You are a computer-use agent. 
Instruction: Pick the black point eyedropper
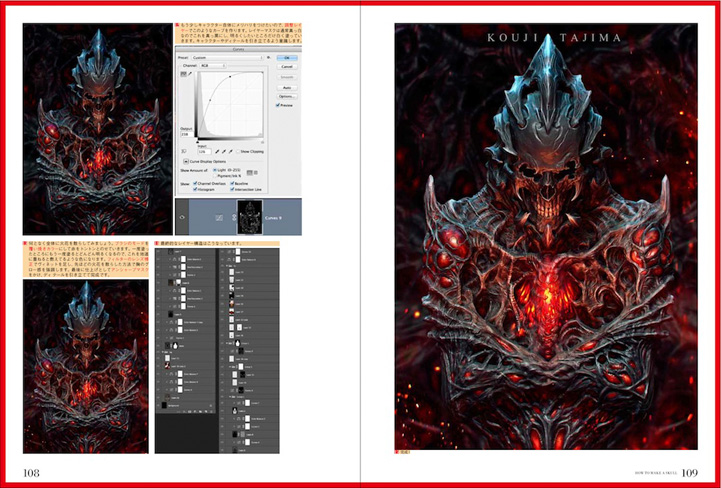coord(217,151)
